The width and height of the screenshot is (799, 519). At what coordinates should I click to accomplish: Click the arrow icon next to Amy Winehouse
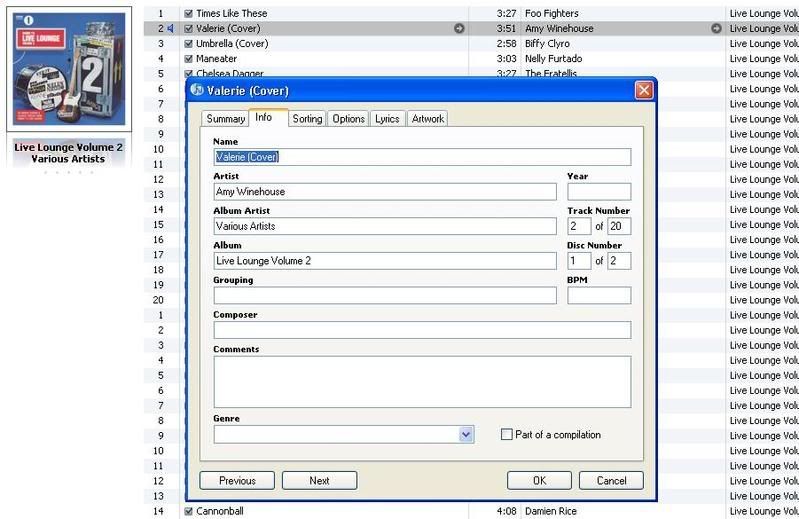tap(716, 29)
